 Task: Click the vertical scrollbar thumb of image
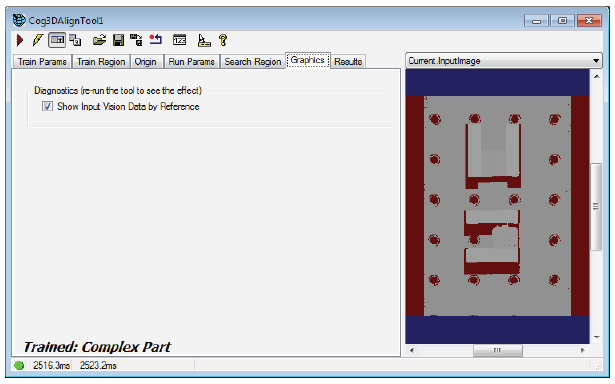tap(596, 207)
